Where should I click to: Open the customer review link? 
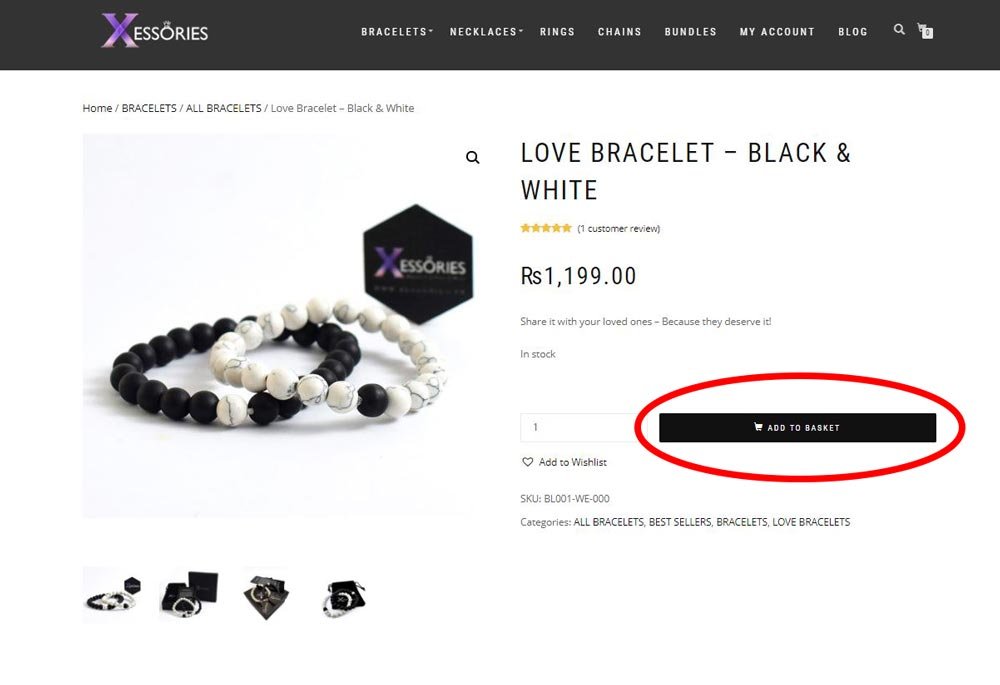(619, 228)
